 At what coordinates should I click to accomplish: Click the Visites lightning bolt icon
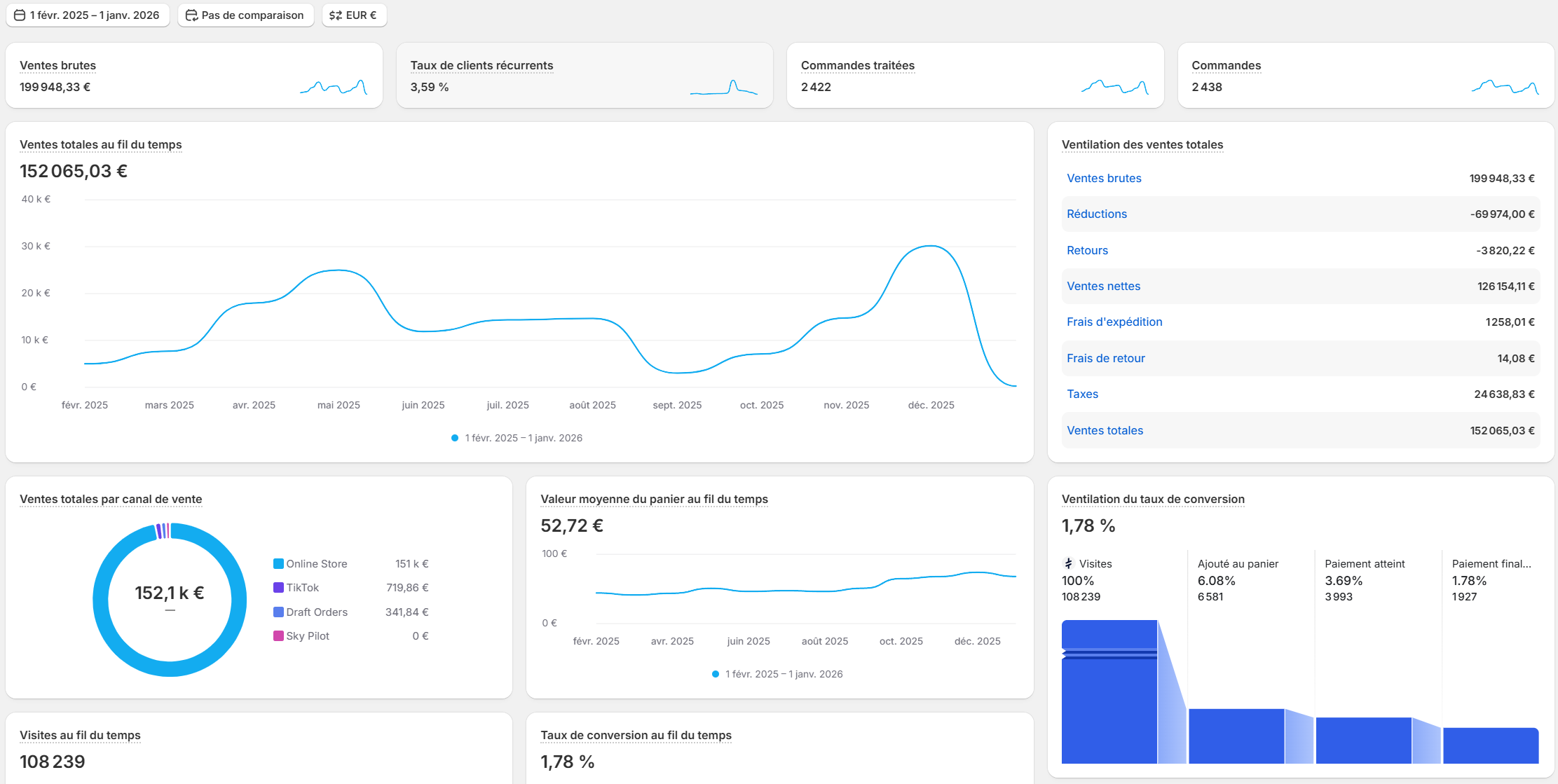coord(1069,563)
